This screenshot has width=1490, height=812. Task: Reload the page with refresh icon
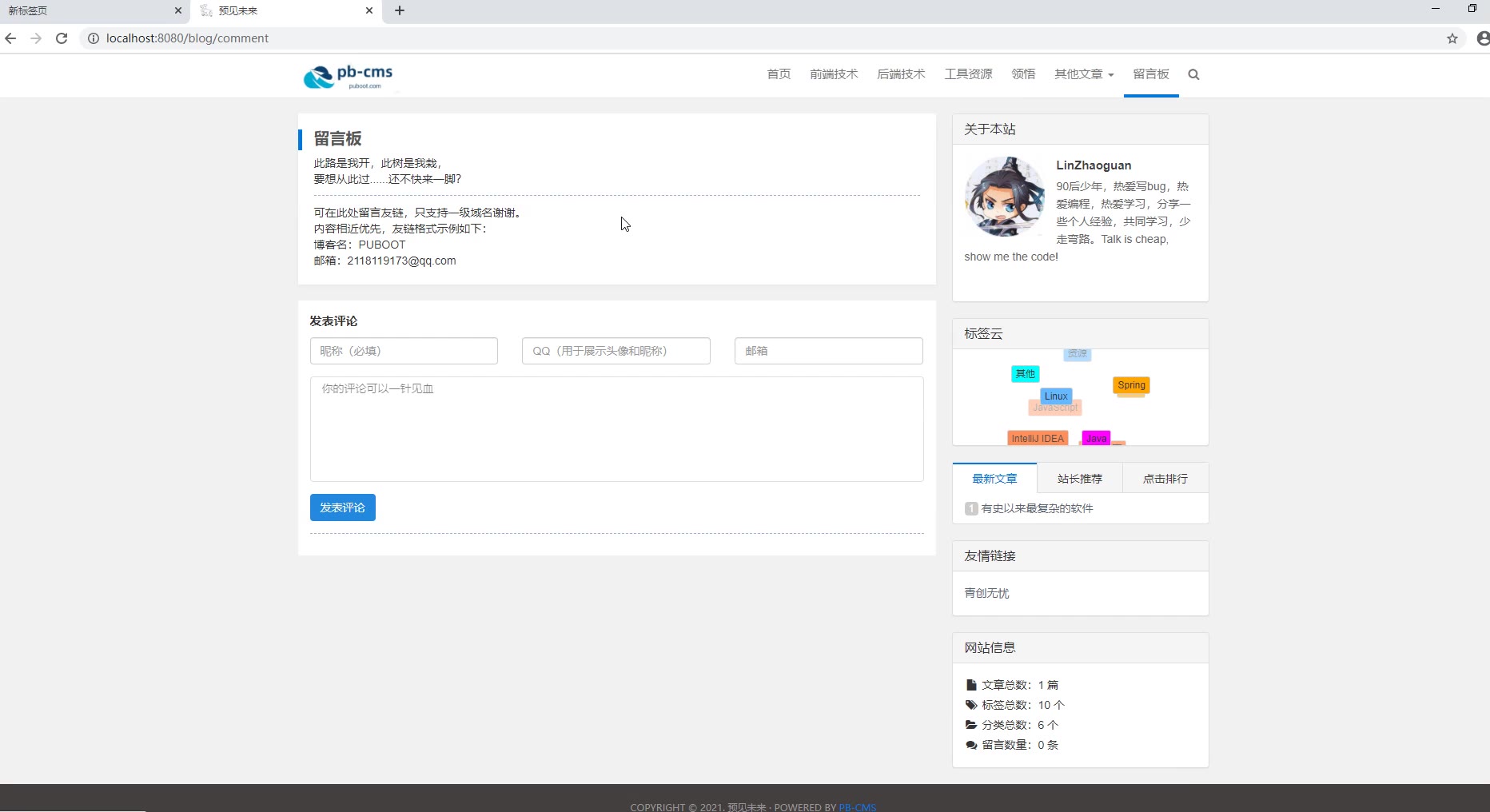pos(62,38)
